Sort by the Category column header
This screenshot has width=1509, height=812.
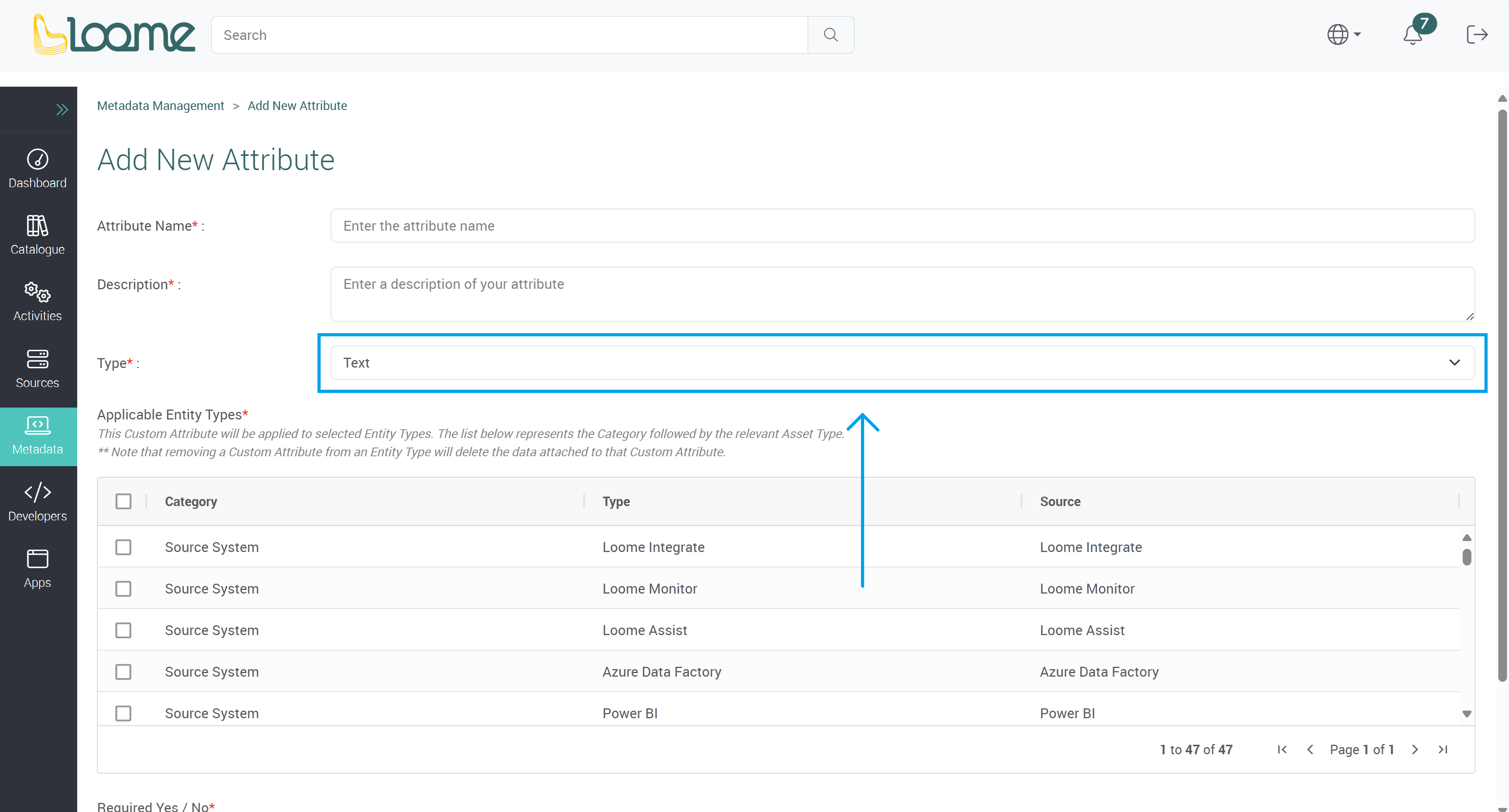191,501
